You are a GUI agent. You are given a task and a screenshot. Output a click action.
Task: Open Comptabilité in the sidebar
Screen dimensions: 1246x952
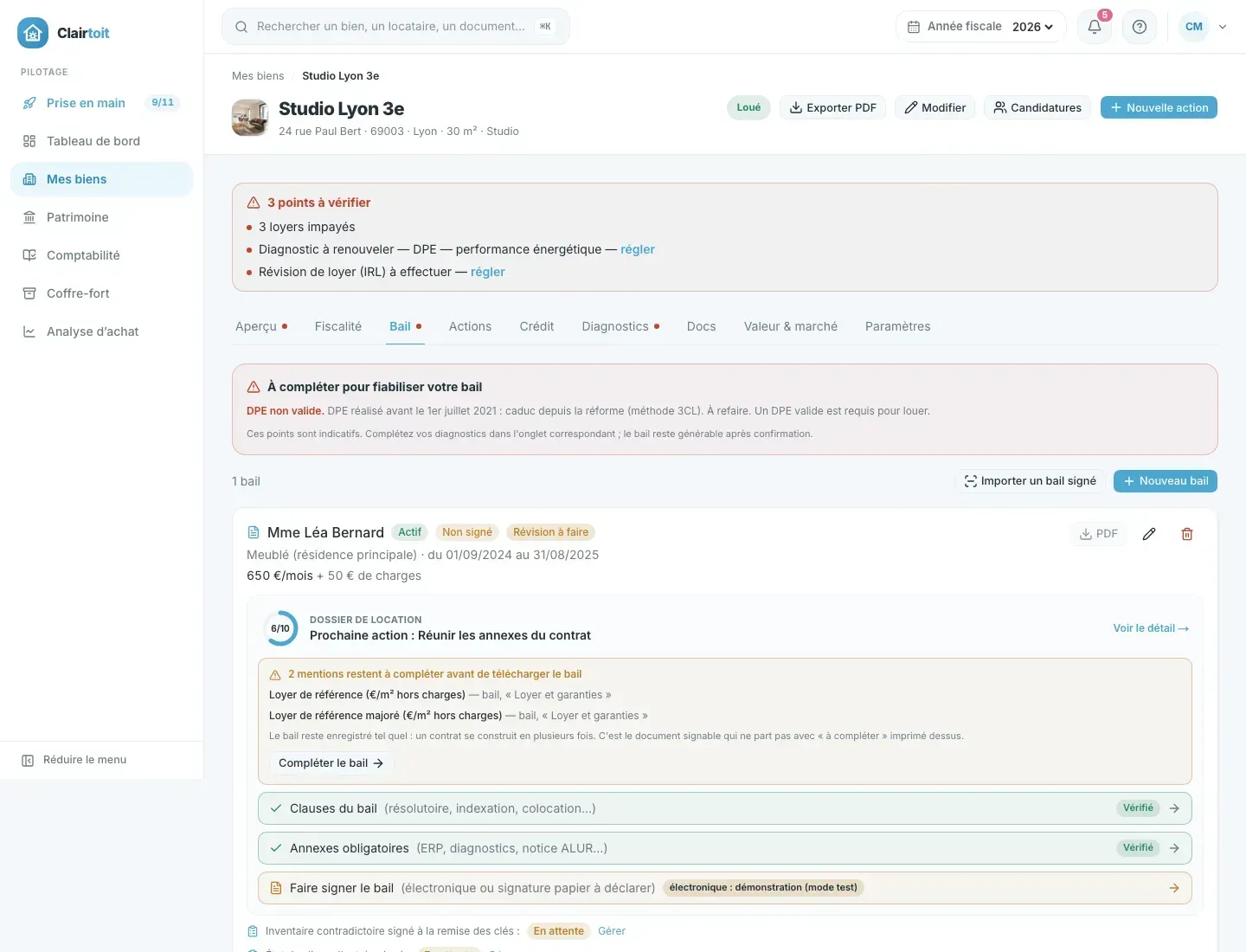(x=102, y=255)
